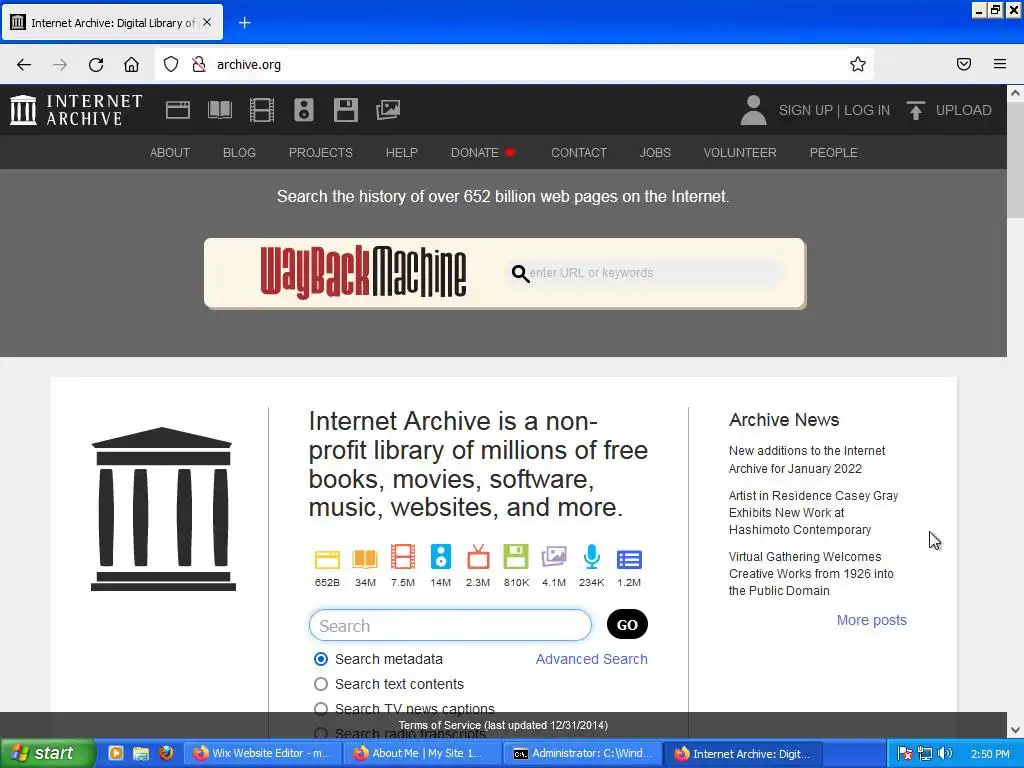Open the Video film icon in top navigation

point(262,110)
